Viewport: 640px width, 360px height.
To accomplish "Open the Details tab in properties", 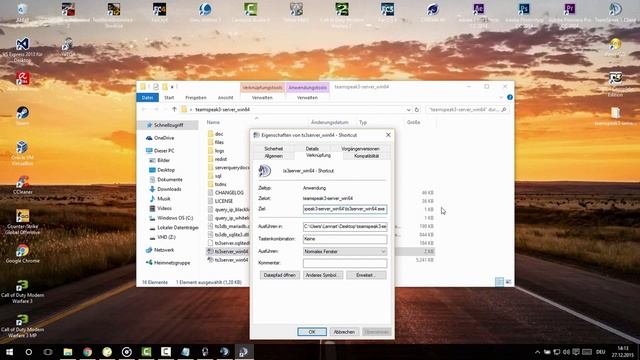I will 312,149.
